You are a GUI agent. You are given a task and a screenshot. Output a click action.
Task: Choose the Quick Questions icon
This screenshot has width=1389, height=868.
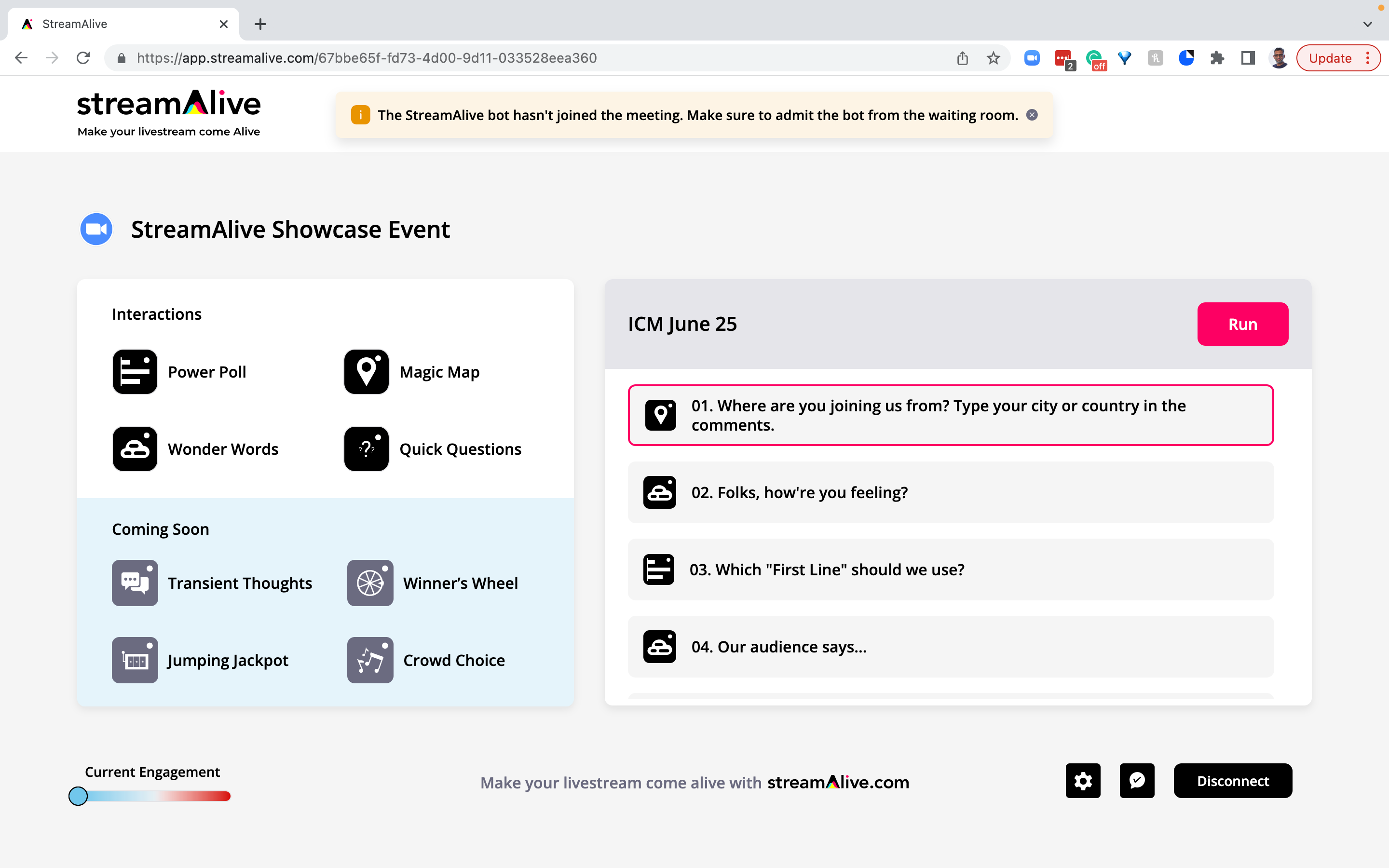366,449
